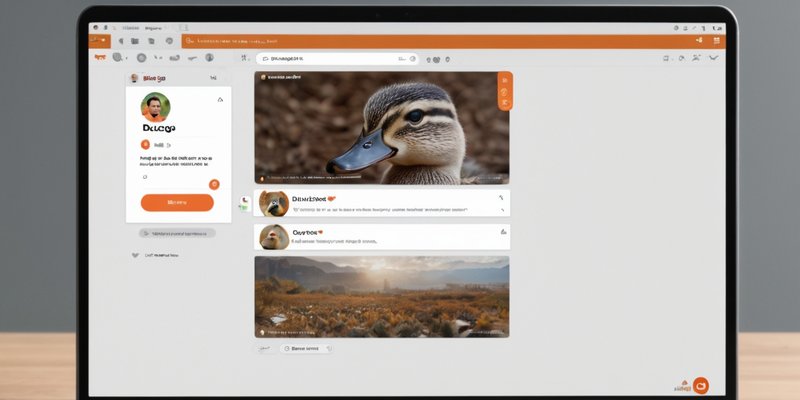
Task: Click the back arrow icon in top toolbar
Action: (121, 41)
